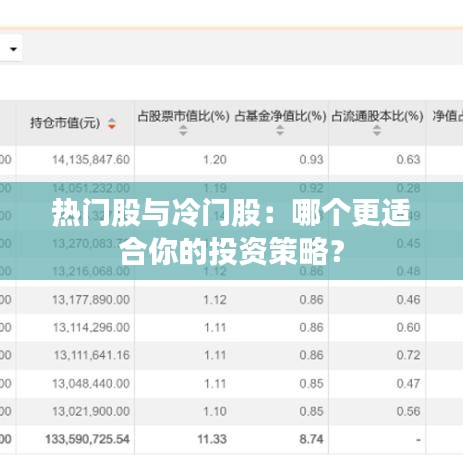Viewport: 463px width, 463px height.
Task: Click value 0.93 in first row
Action: (x=311, y=160)
